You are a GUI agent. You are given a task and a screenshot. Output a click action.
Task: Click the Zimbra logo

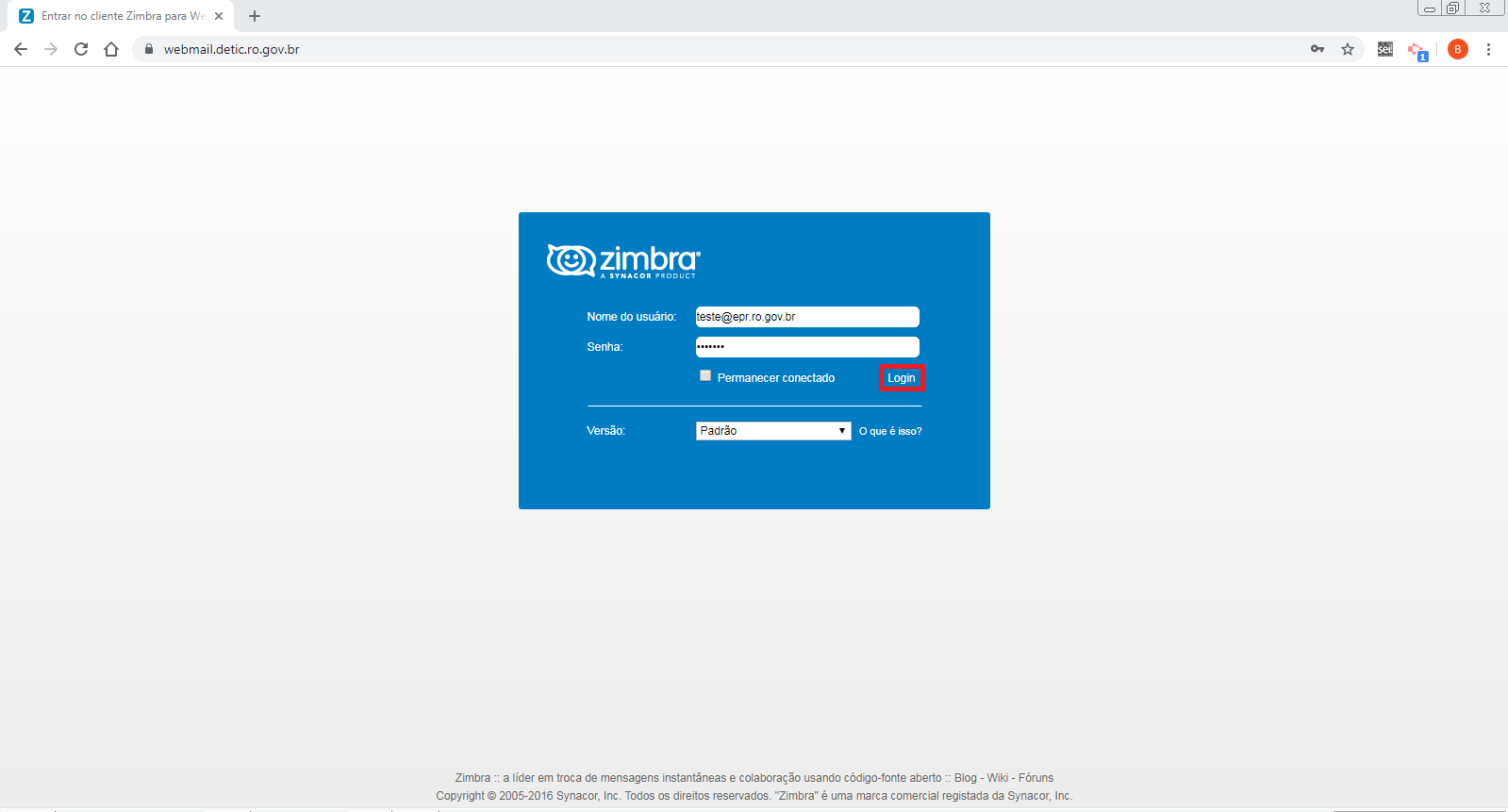point(623,261)
